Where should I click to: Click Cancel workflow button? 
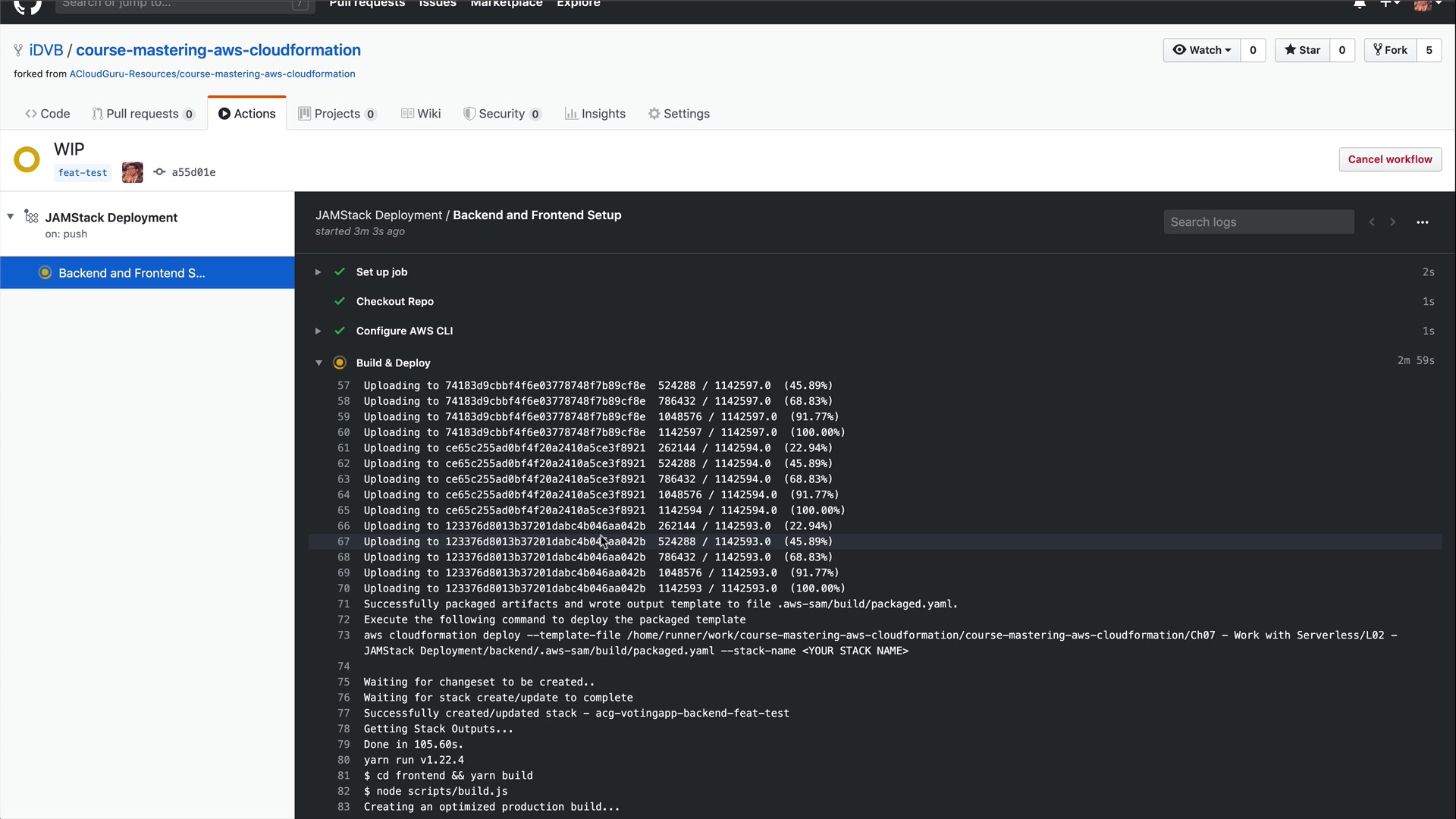(x=1389, y=159)
